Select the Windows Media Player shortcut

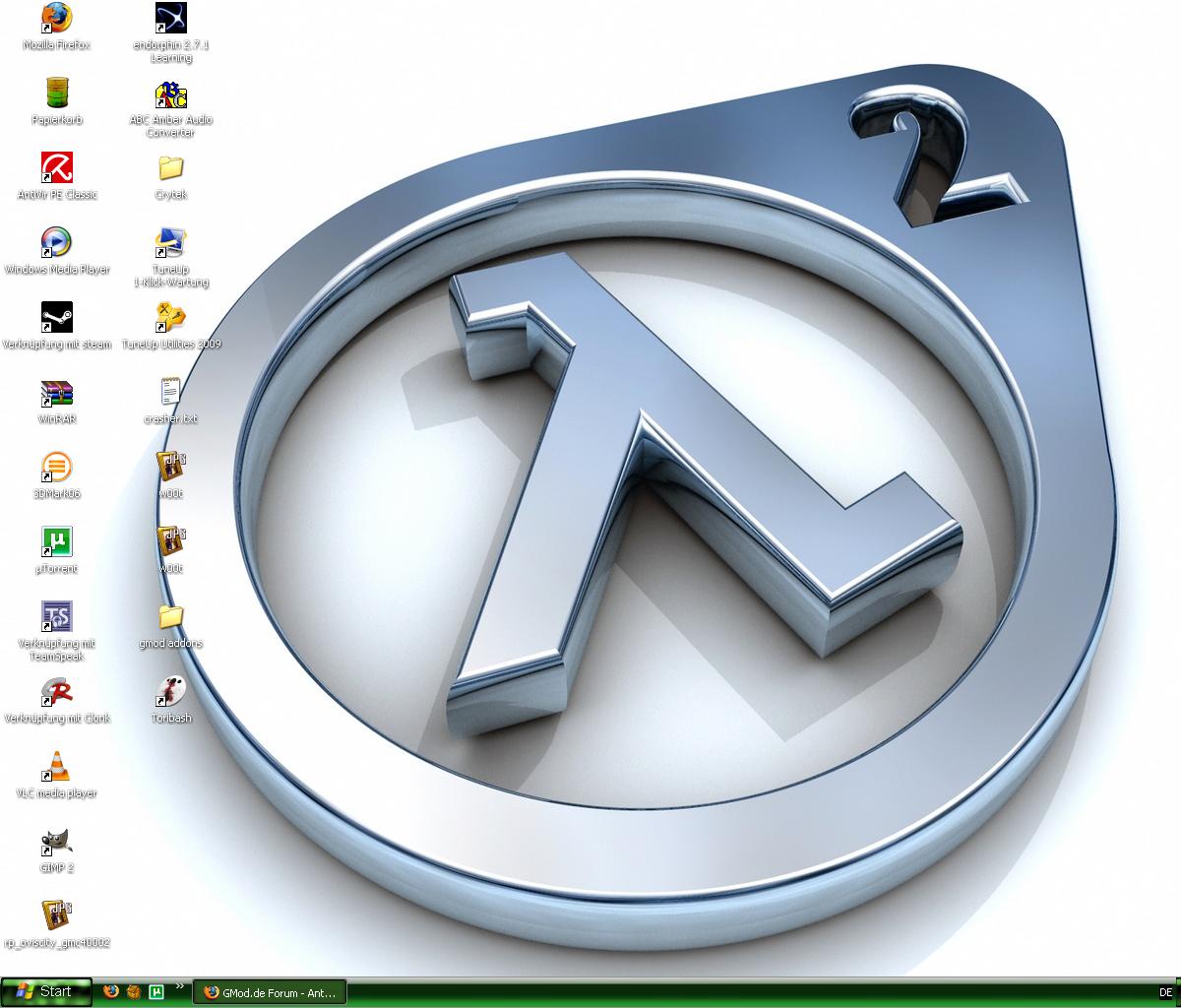[x=57, y=243]
